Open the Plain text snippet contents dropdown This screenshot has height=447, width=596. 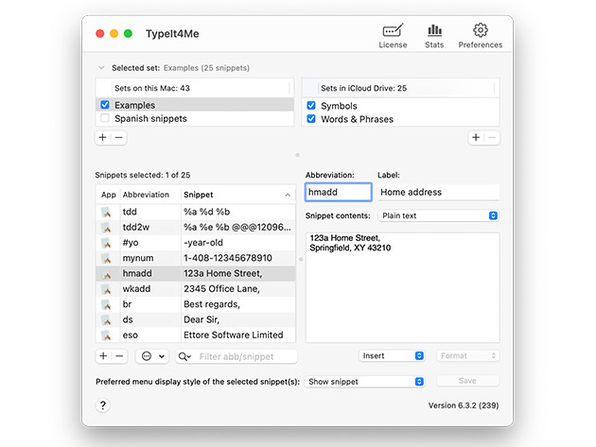click(438, 216)
